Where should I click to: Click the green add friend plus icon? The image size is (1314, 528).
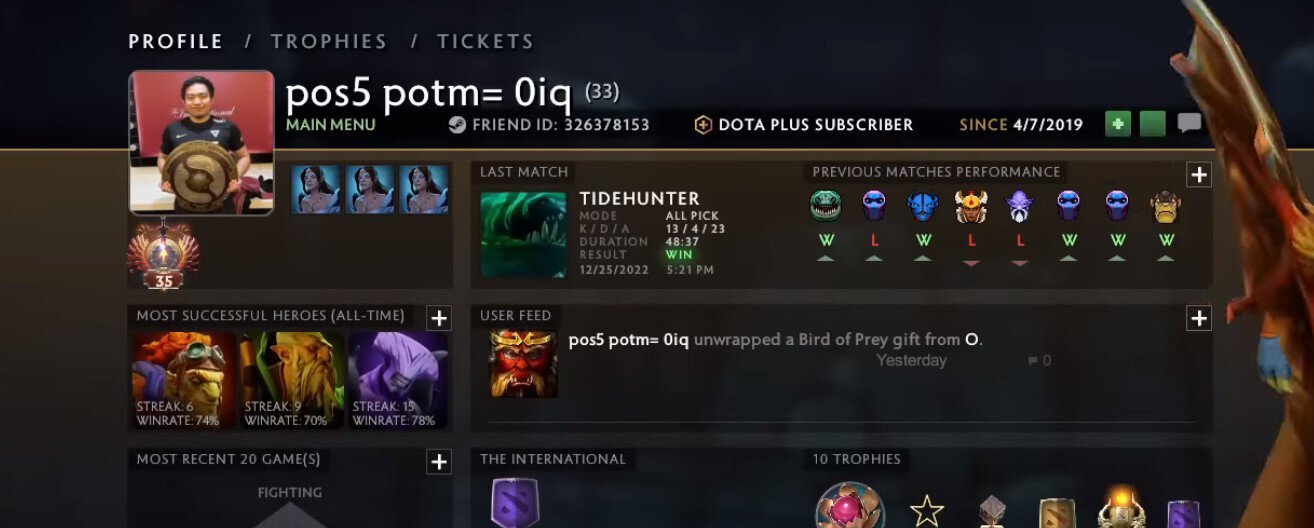tap(1118, 124)
